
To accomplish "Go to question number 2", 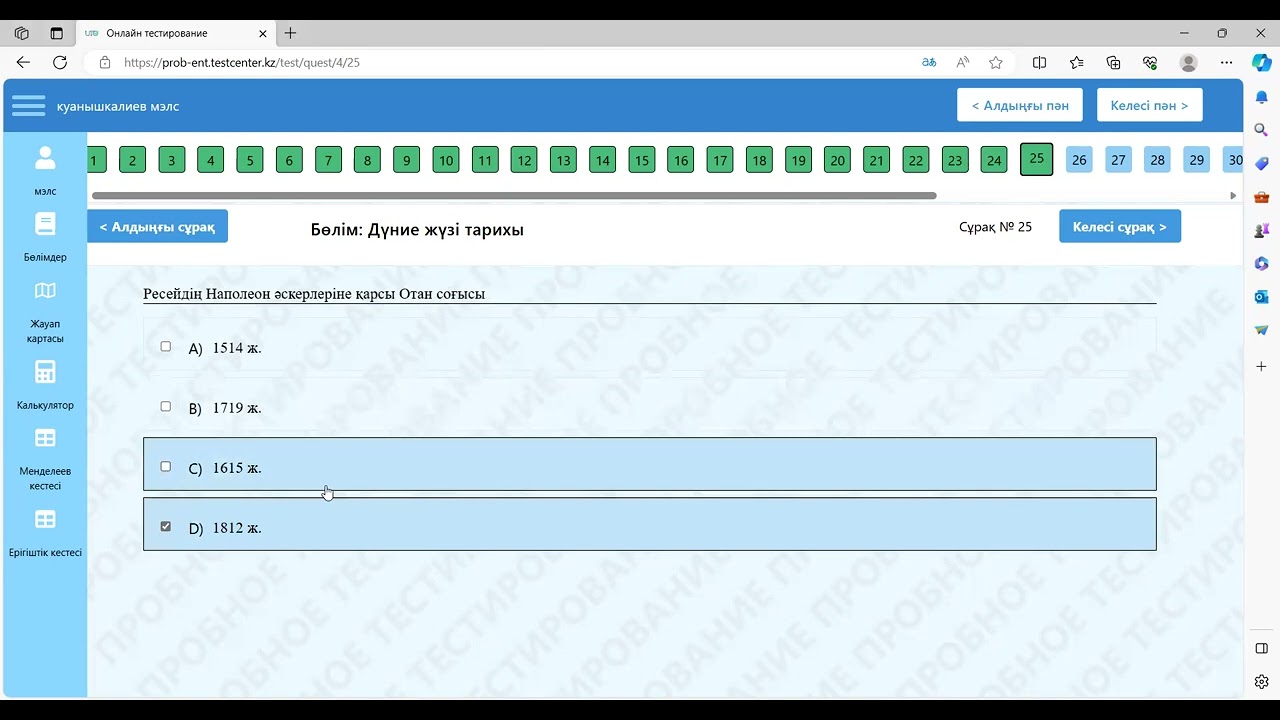I will tap(132, 160).
